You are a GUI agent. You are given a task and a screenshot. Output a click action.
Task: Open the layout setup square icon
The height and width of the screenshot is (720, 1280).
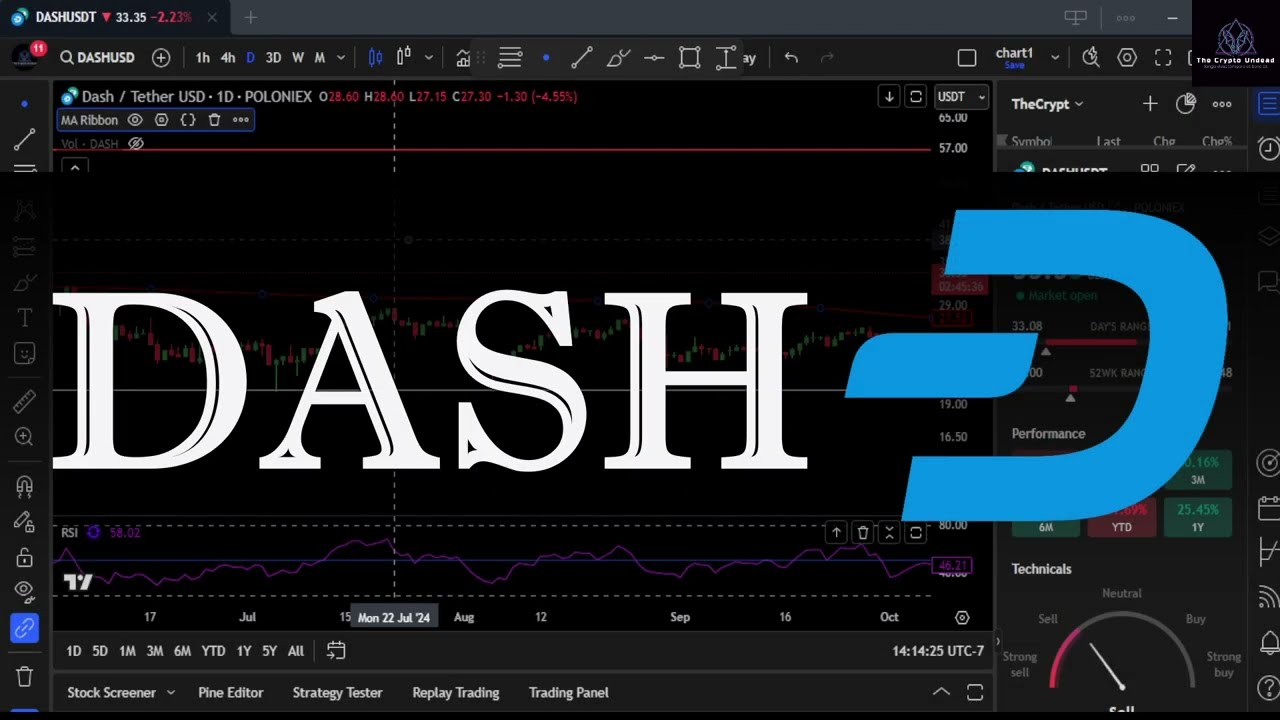coord(967,58)
